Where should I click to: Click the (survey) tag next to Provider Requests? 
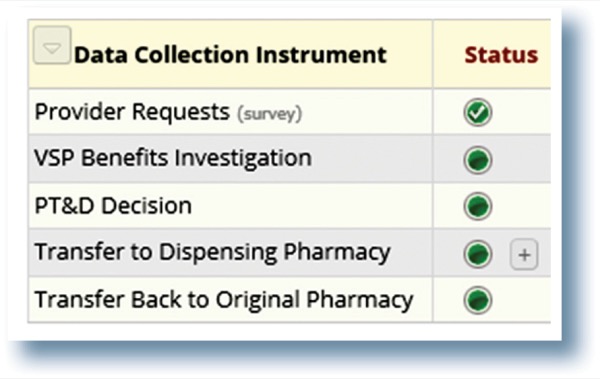(x=269, y=114)
